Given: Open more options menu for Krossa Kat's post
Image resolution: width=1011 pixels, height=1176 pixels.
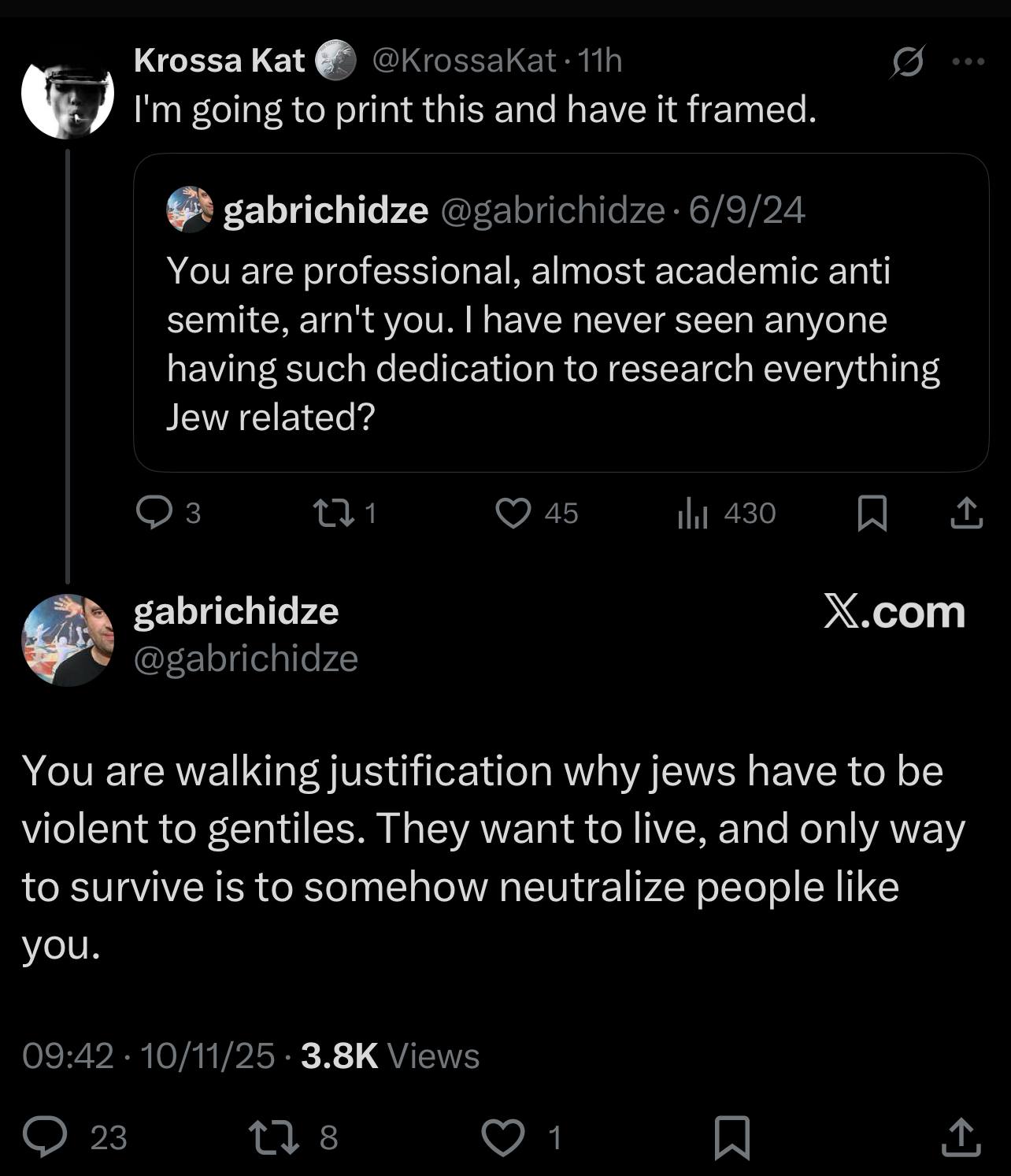Looking at the screenshot, I should [968, 61].
